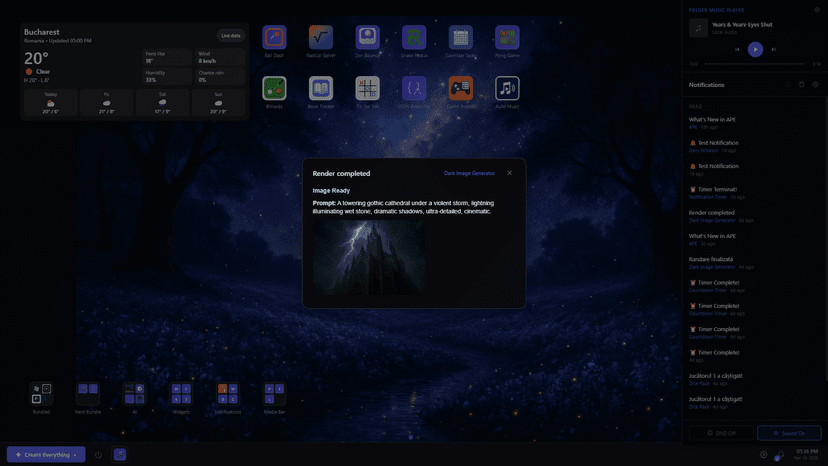Viewport: 828px width, 466px height.
Task: Toggle the Live data button in weather widget
Action: click(x=231, y=35)
